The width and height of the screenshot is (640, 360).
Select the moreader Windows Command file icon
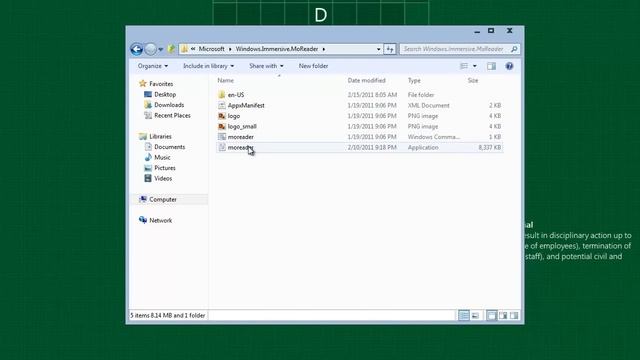tap(222, 137)
